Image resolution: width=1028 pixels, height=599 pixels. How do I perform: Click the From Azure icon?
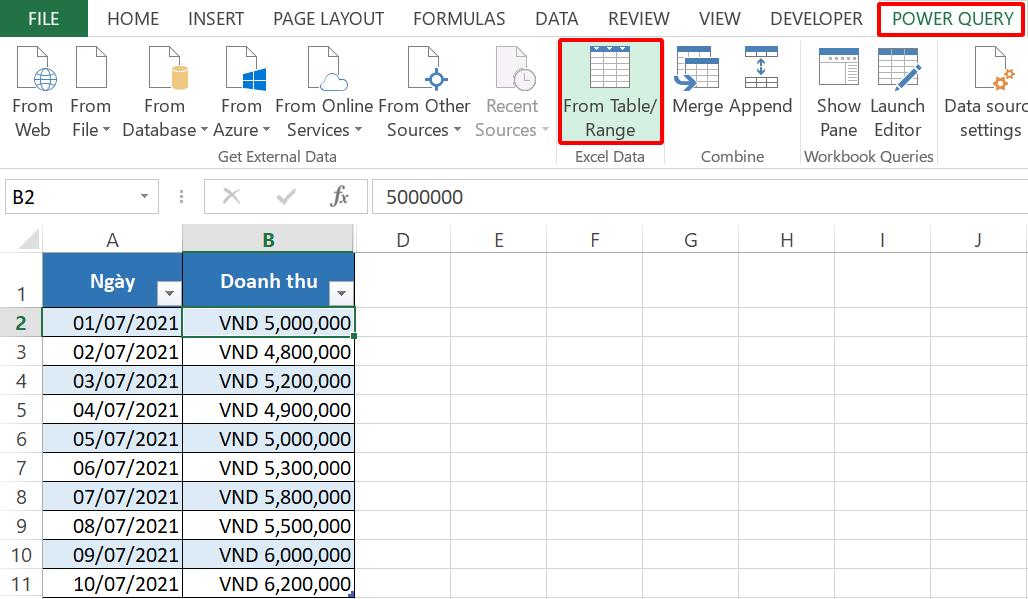tap(240, 88)
